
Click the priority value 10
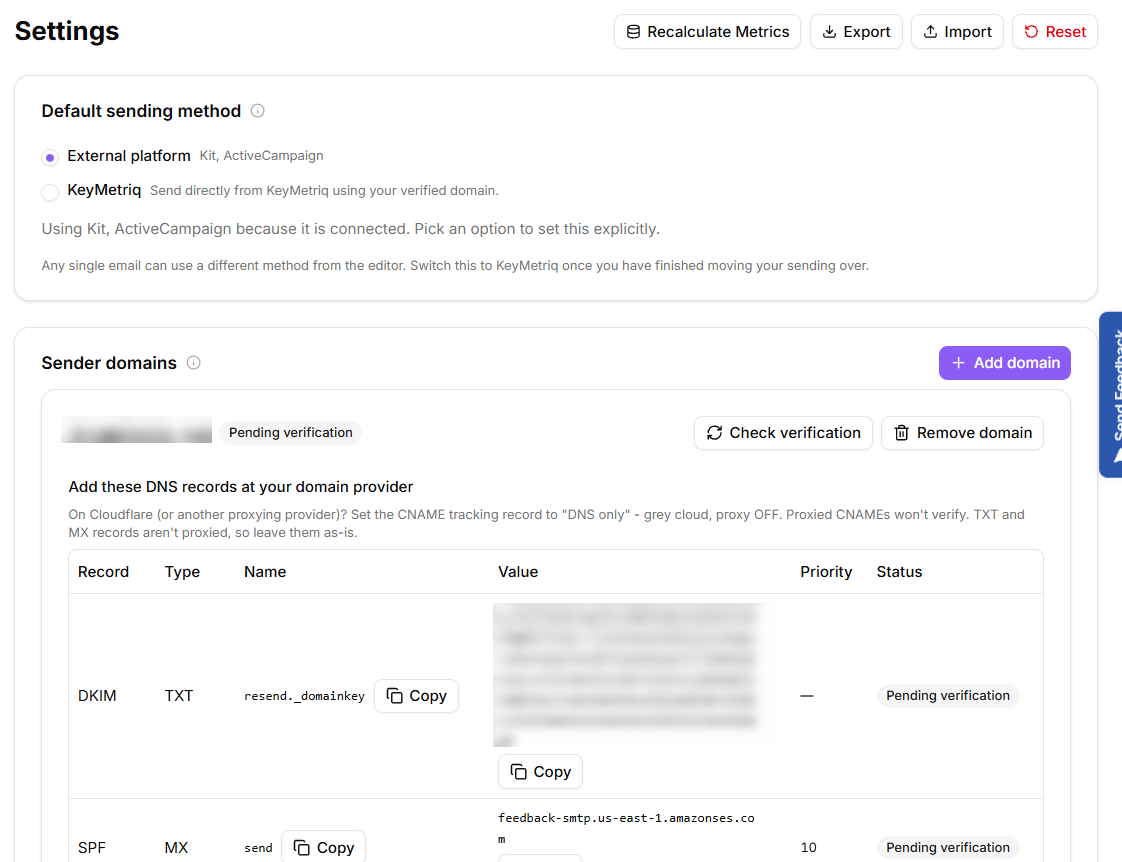[x=808, y=848]
